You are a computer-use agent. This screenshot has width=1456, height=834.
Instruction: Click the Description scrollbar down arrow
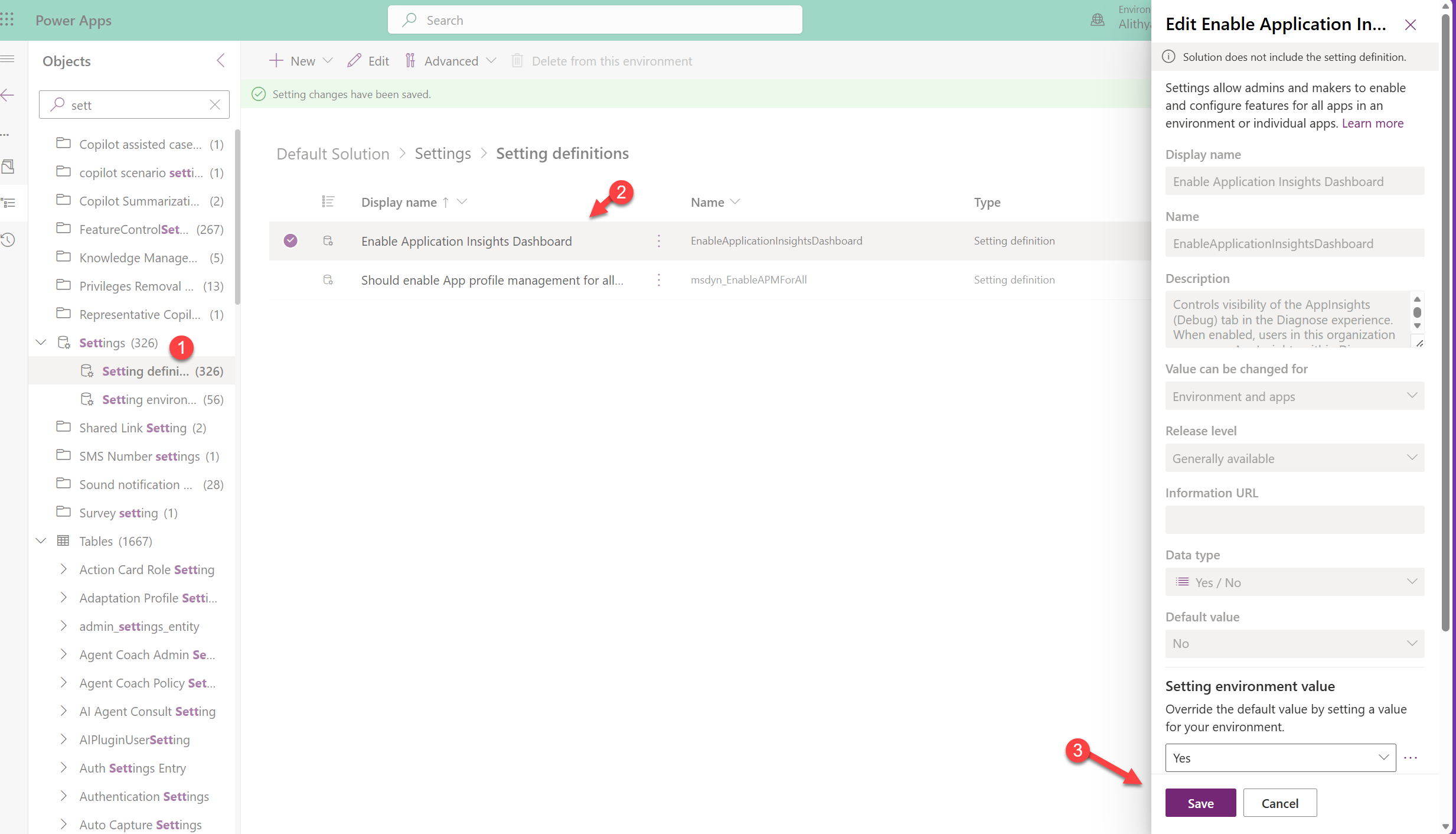coord(1416,325)
